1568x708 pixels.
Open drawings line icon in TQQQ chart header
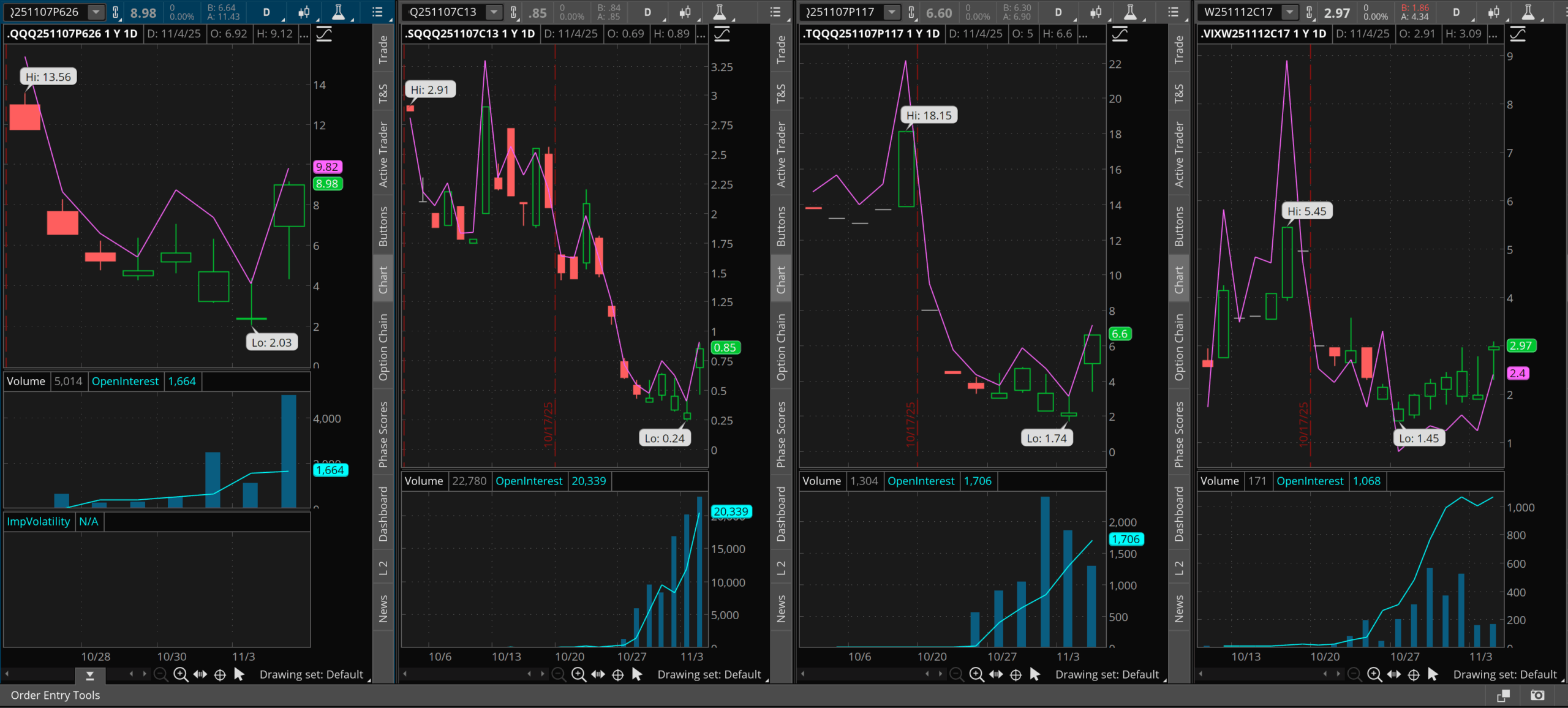pos(1119,34)
